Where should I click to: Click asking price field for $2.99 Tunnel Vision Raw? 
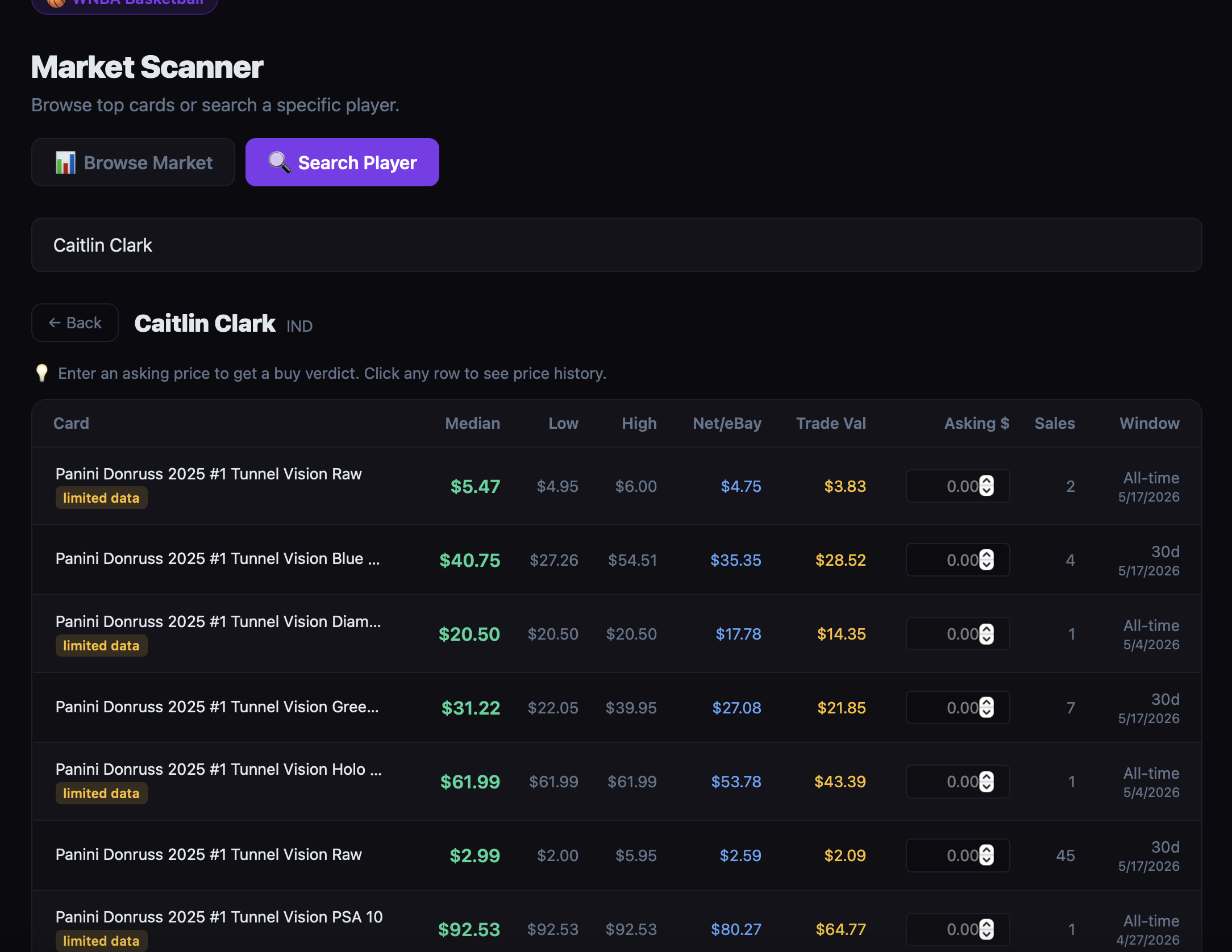pos(958,855)
